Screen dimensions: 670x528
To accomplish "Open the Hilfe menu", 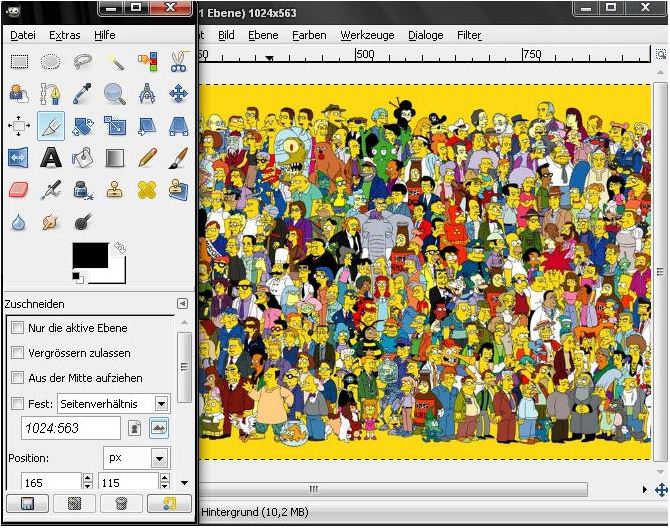I will coord(105,35).
